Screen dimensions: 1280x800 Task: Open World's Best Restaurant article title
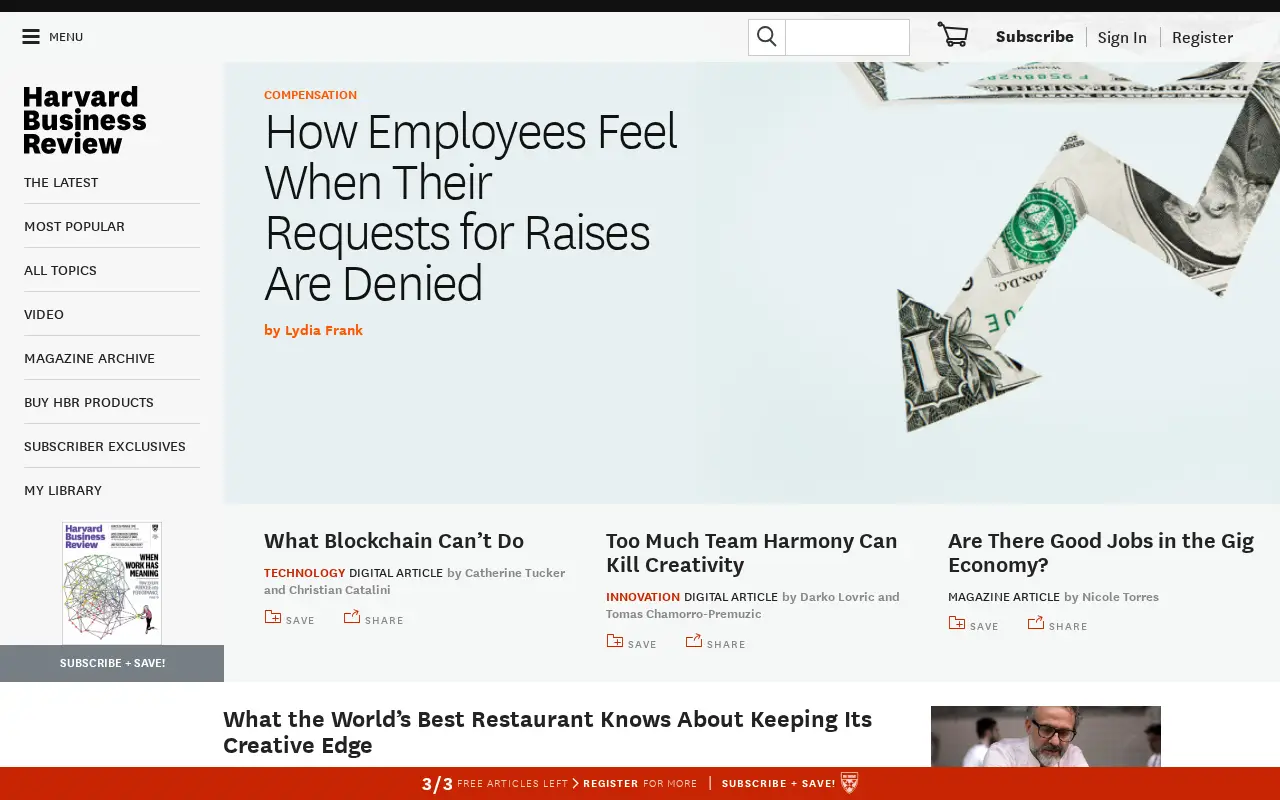click(548, 732)
